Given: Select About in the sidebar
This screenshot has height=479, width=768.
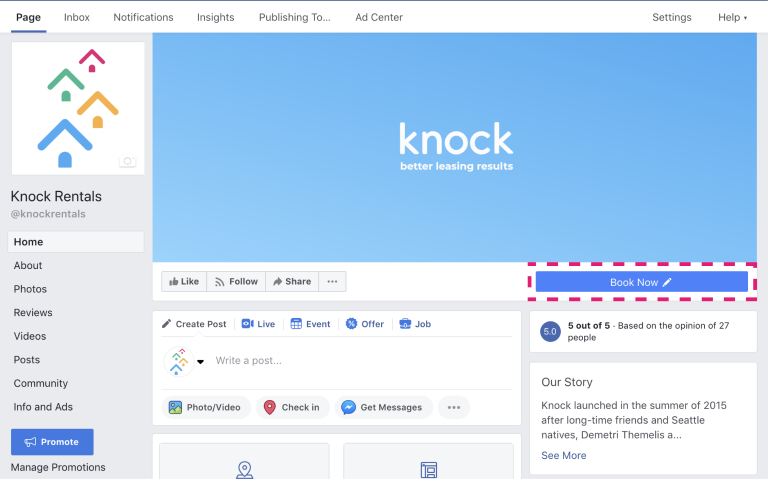Looking at the screenshot, I should pos(28,265).
